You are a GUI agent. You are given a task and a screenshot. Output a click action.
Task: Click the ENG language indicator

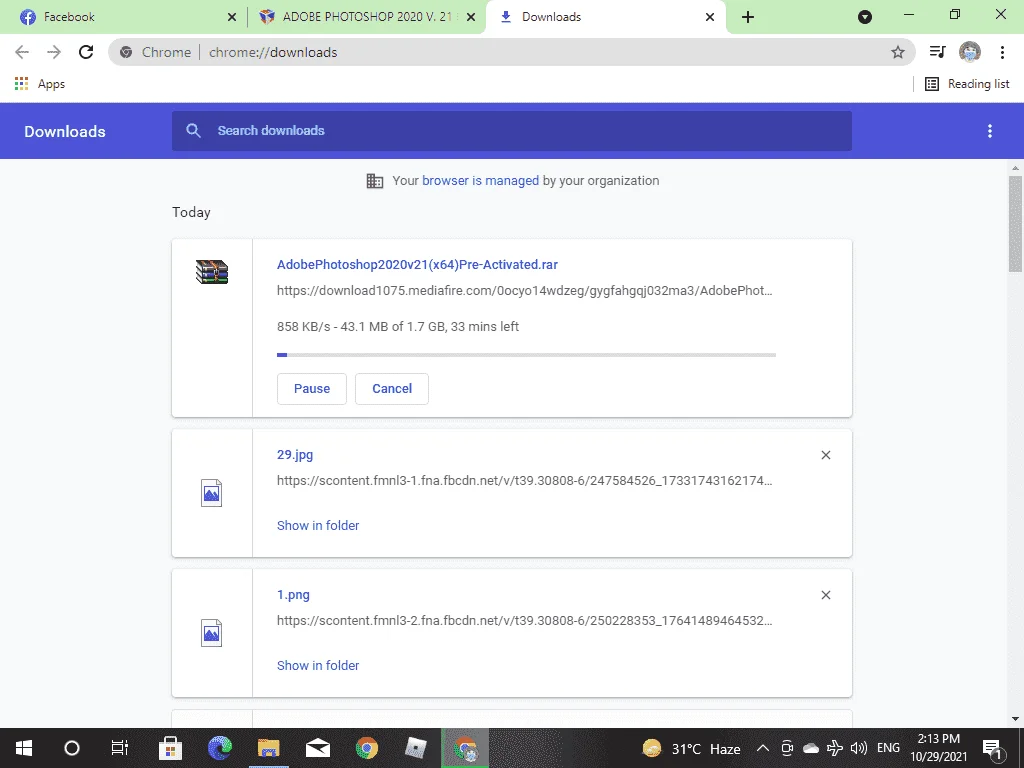tap(888, 748)
